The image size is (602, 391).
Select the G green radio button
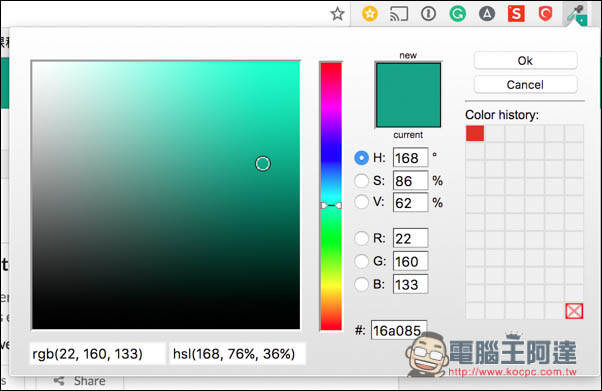[361, 262]
